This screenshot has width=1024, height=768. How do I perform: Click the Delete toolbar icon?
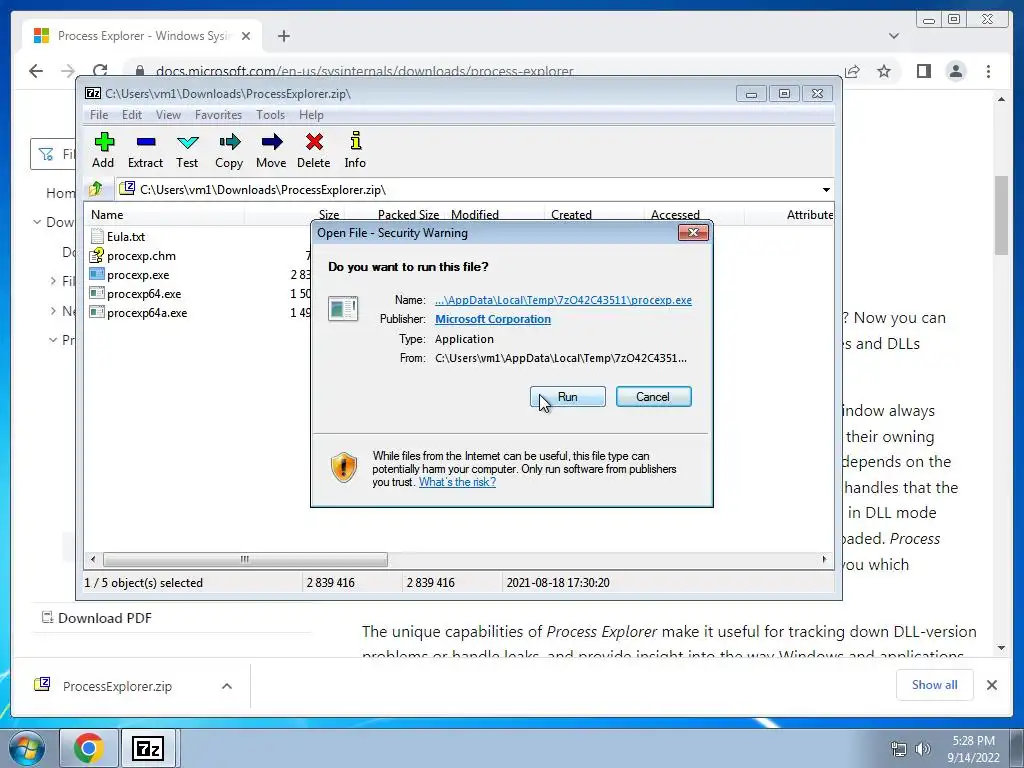click(313, 150)
